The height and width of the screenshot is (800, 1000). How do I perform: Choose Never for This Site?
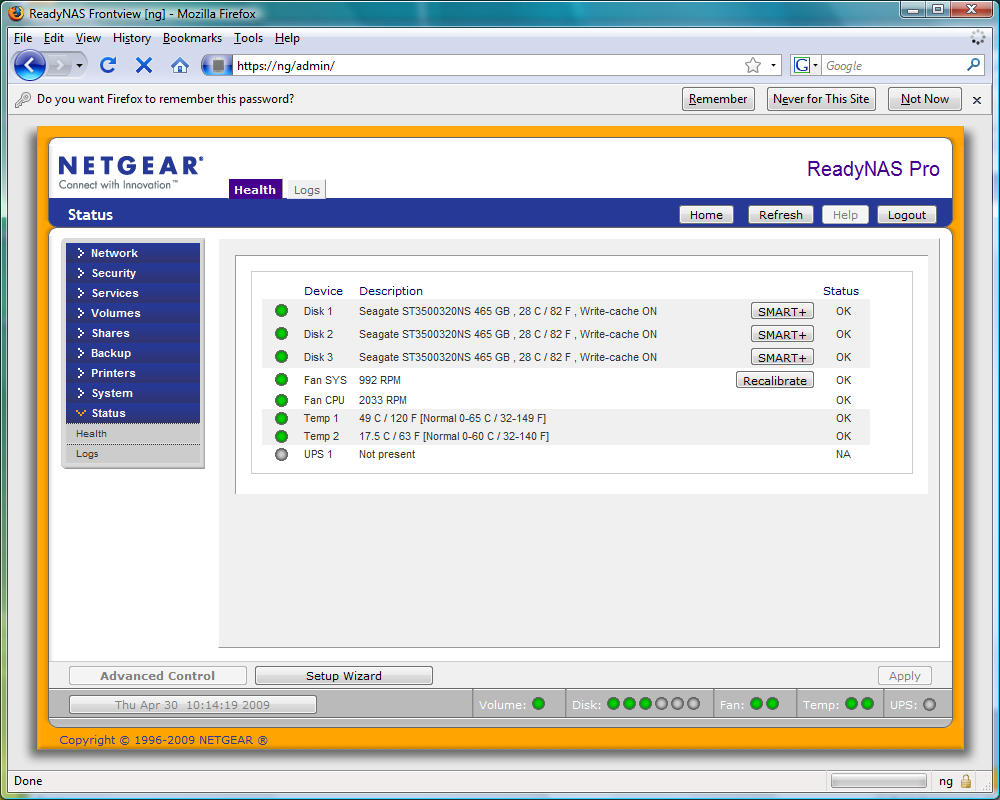point(821,99)
